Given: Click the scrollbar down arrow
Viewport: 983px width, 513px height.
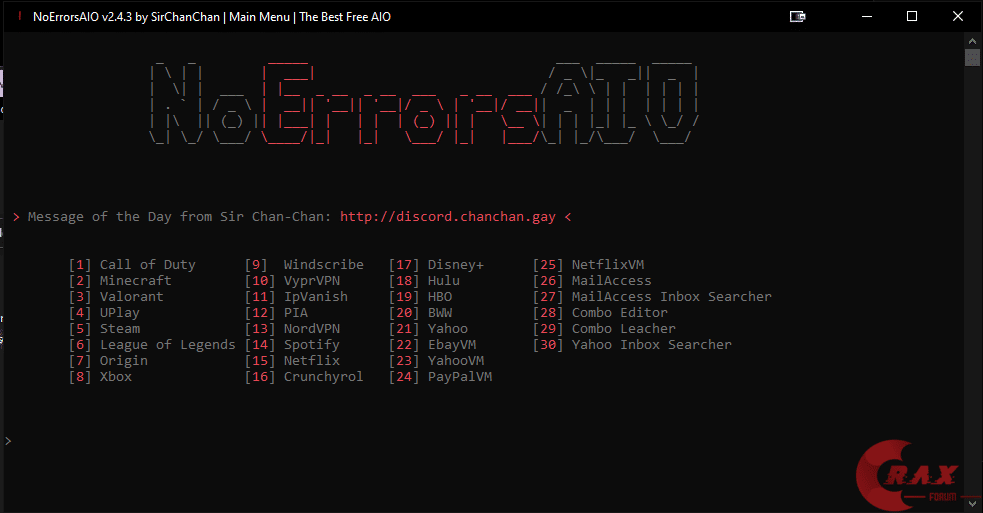Looking at the screenshot, I should click(x=972, y=503).
